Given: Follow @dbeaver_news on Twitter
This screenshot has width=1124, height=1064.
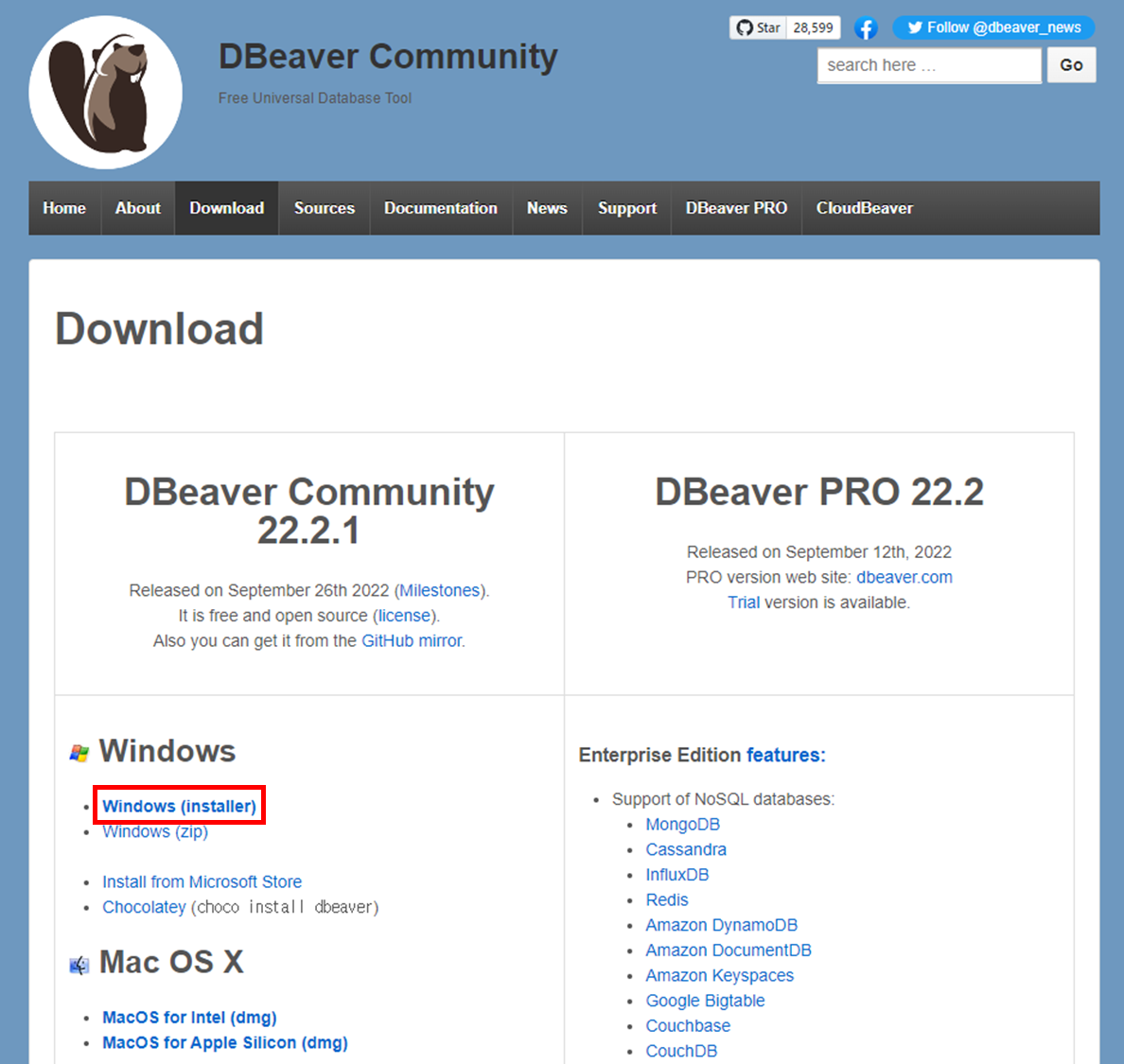Looking at the screenshot, I should 992,28.
